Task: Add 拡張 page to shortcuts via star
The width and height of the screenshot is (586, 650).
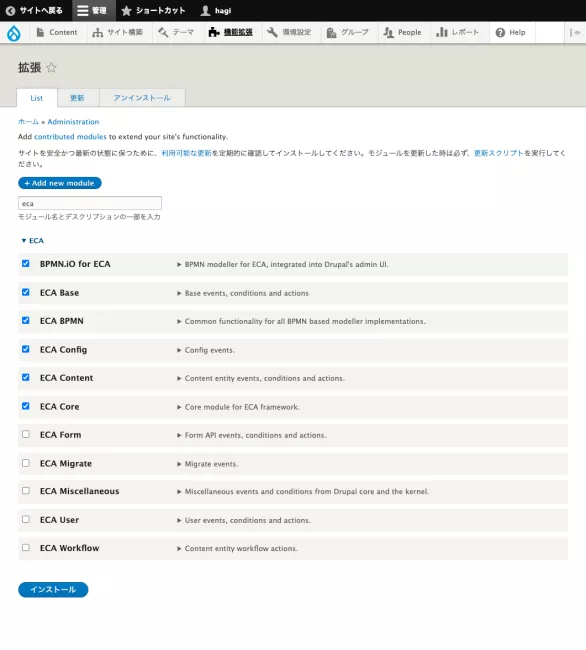Action: (x=51, y=67)
